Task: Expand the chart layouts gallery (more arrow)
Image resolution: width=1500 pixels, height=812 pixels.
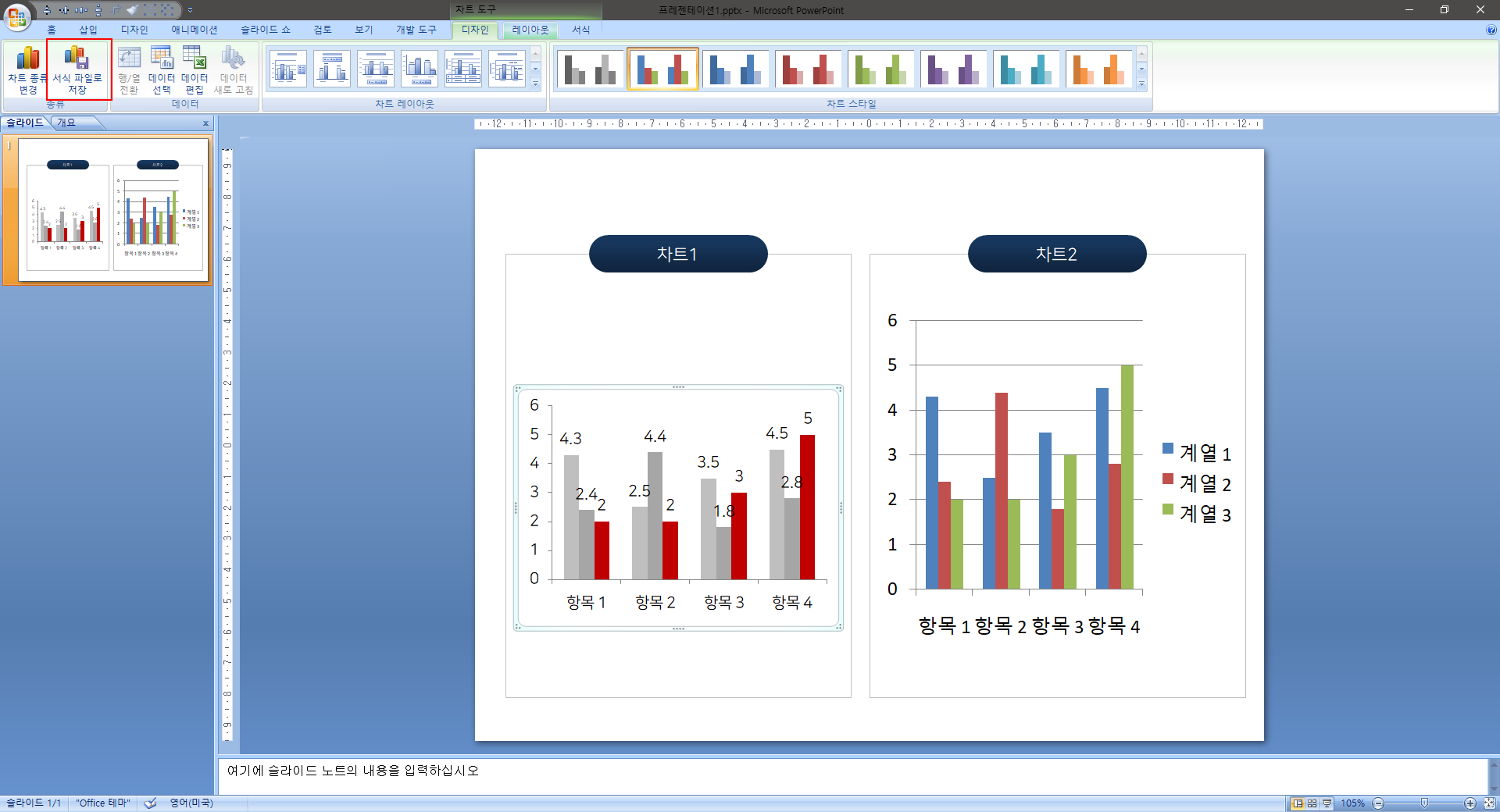Action: (535, 84)
